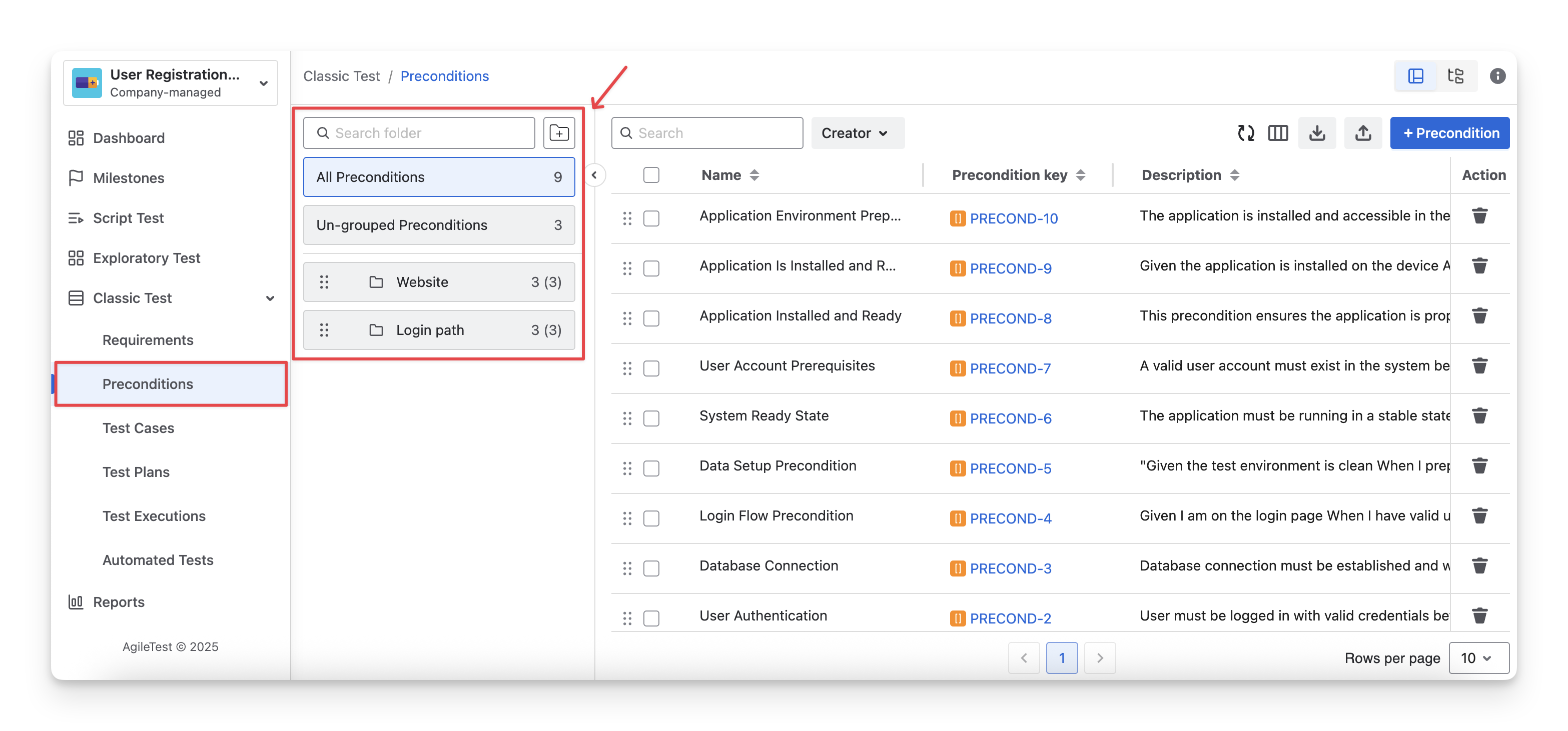
Task: Click the refresh sync icon
Action: (x=1245, y=132)
